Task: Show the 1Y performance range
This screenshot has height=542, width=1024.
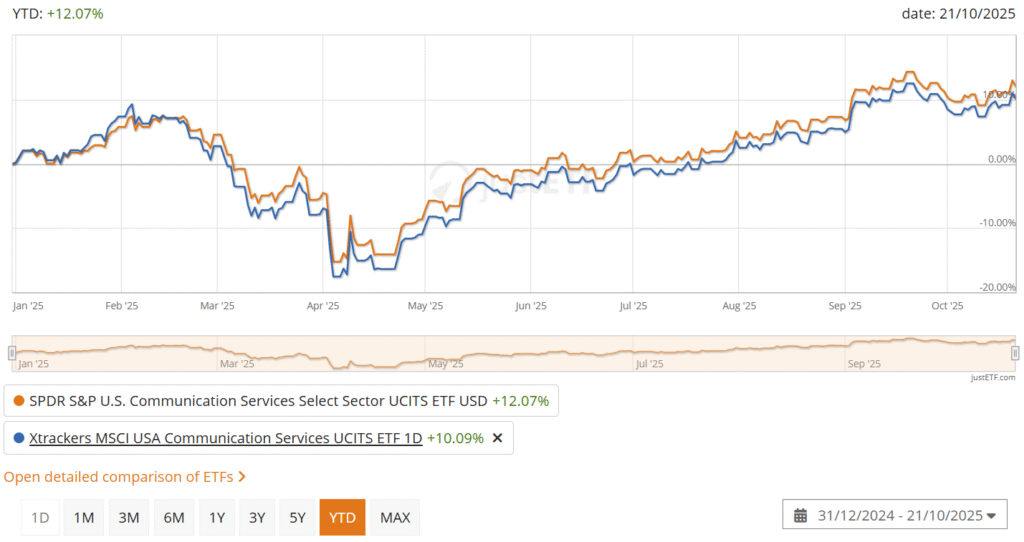Action: click(216, 517)
